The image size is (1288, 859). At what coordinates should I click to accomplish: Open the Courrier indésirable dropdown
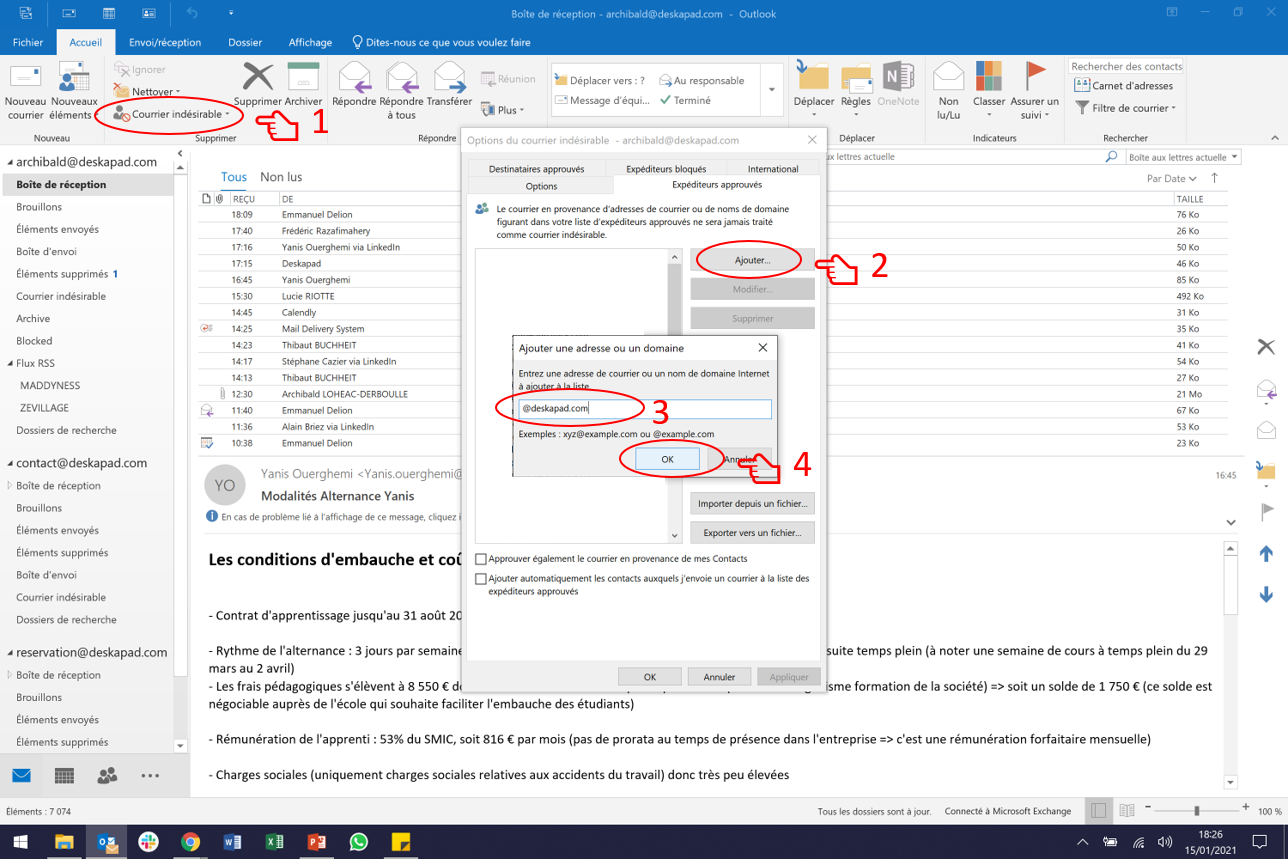171,114
